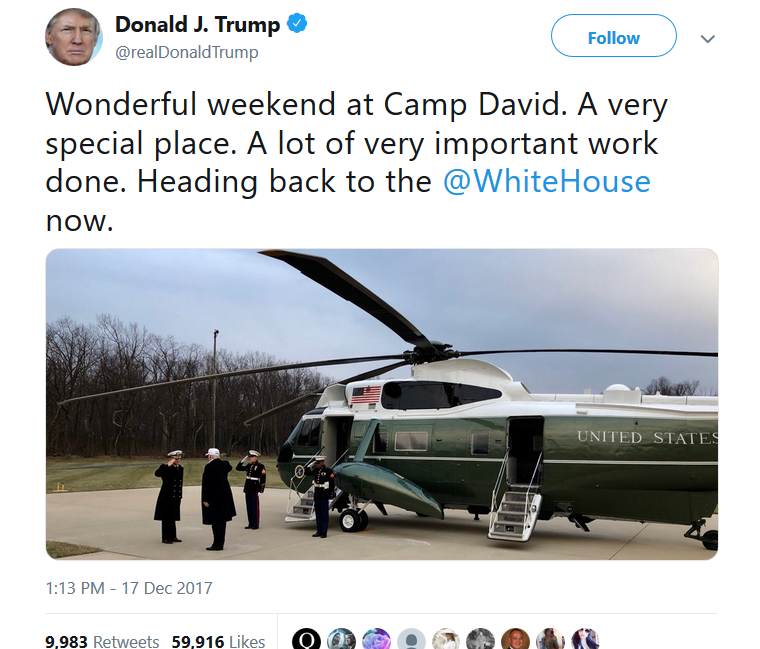This screenshot has height=649, width=760.
Task: Open the Marine One helicopter photo
Action: 382,404
